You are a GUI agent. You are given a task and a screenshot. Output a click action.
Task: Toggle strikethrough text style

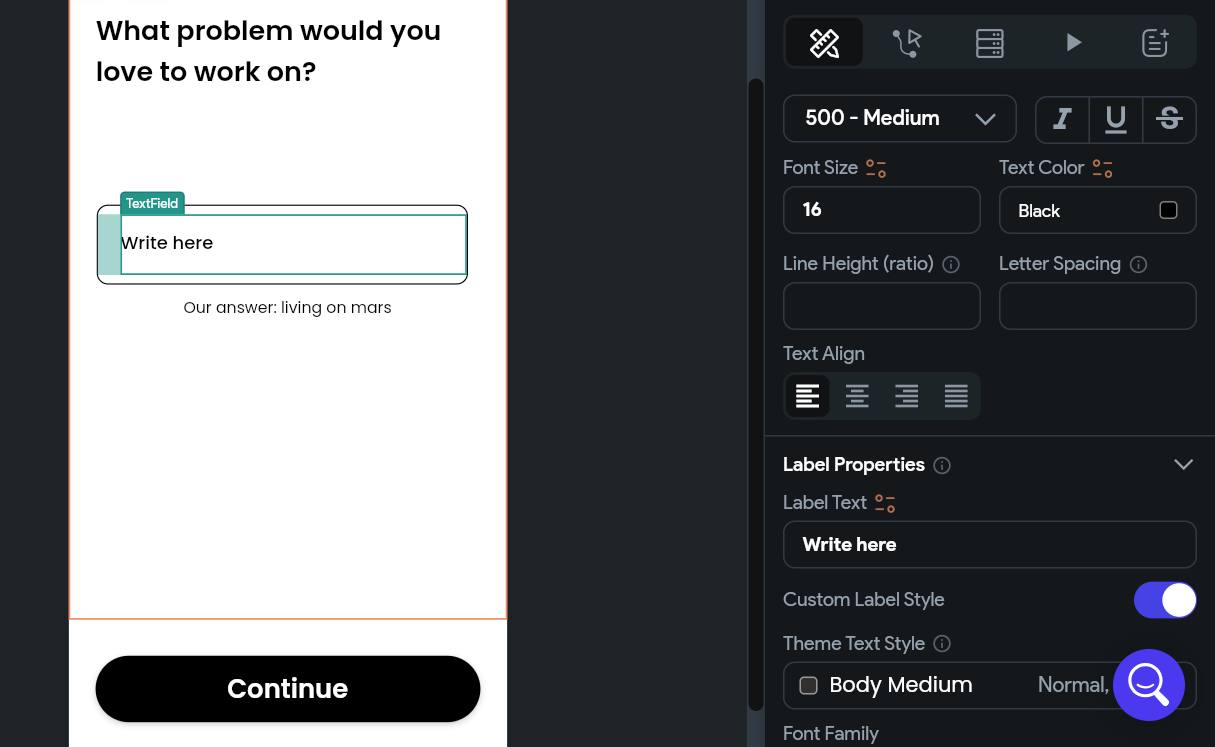point(1169,120)
